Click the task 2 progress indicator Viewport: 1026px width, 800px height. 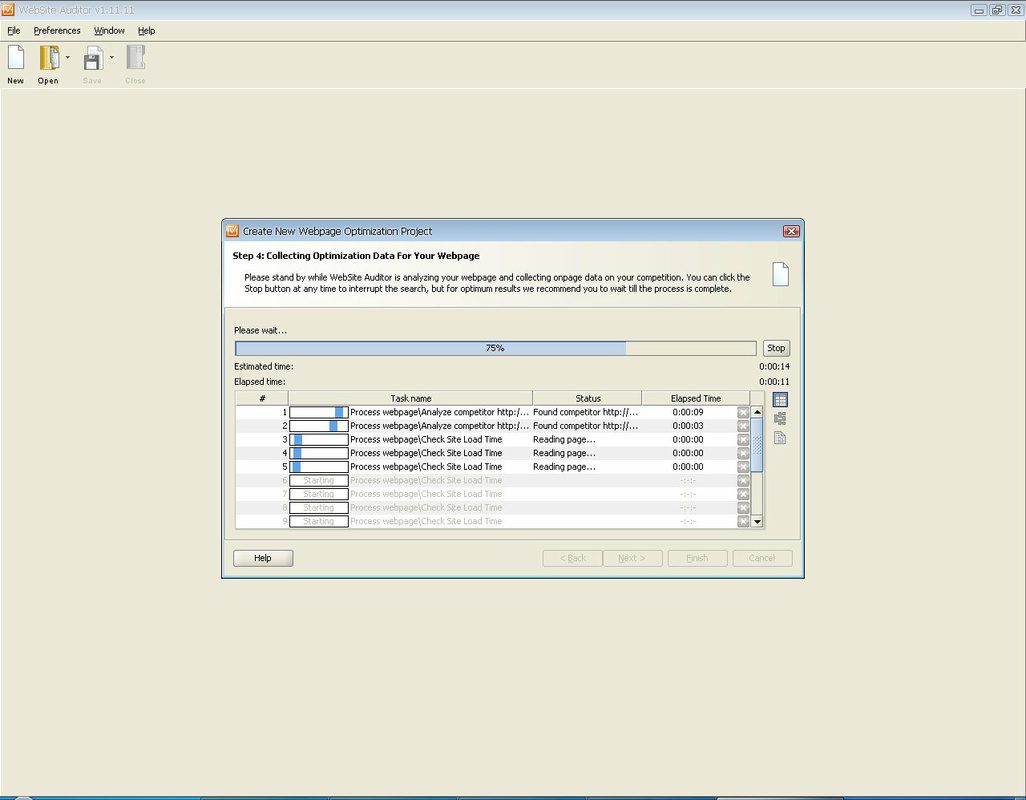[319, 426]
